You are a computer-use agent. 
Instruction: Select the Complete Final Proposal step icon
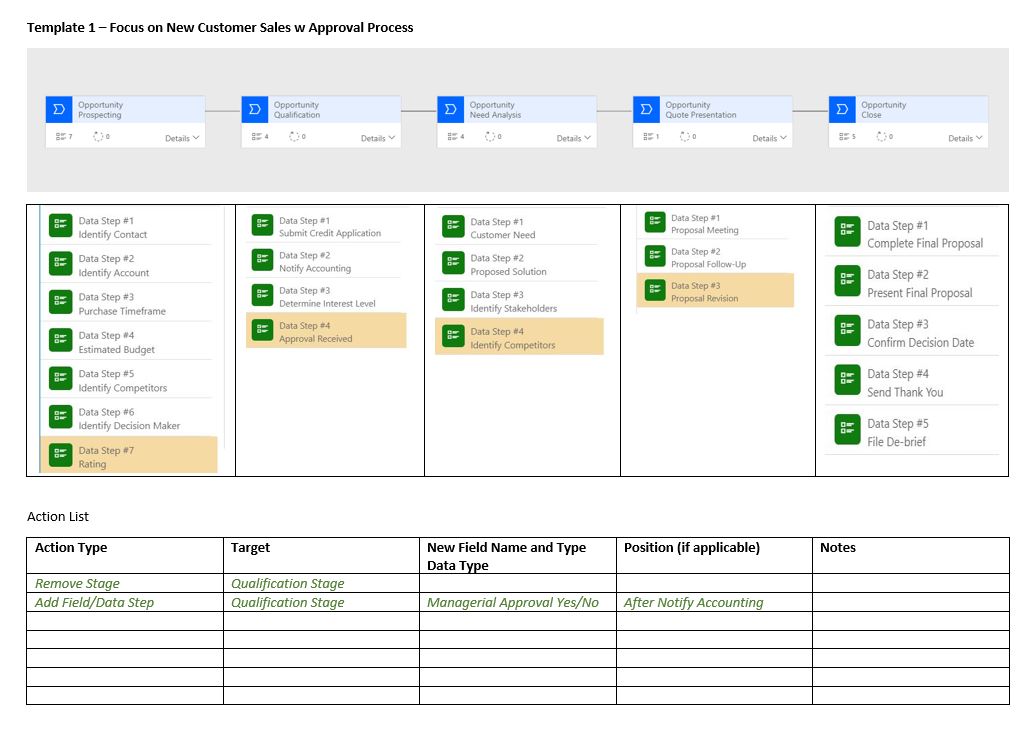(x=849, y=230)
